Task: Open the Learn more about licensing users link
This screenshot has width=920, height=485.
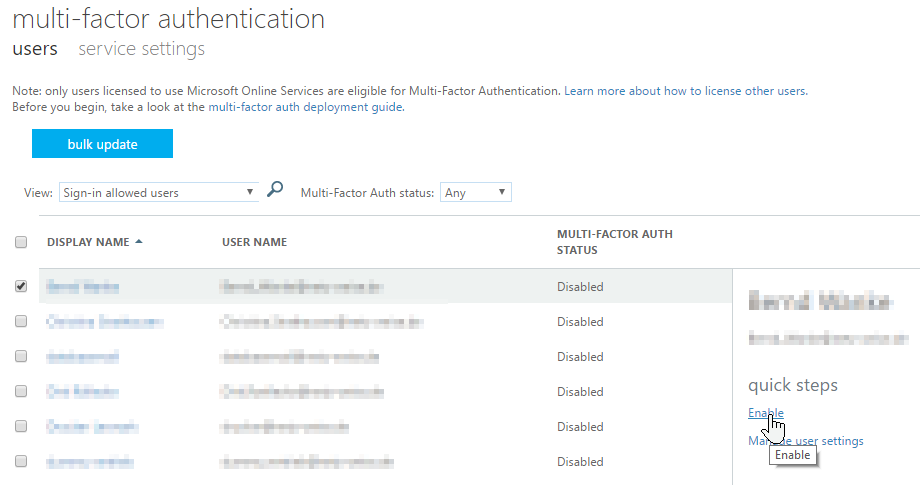Action: coord(685,91)
